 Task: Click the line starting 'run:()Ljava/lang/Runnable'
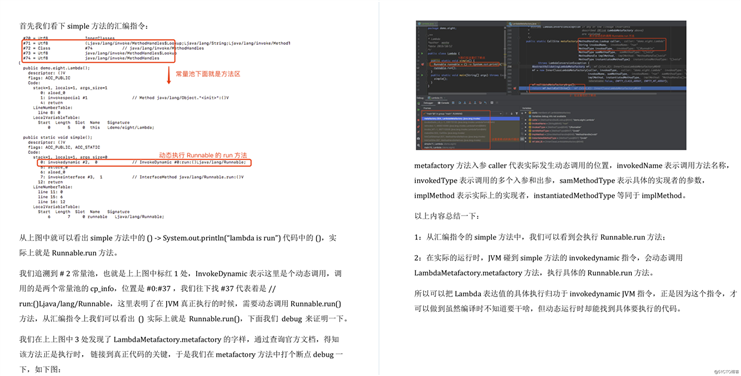click(x=180, y=303)
